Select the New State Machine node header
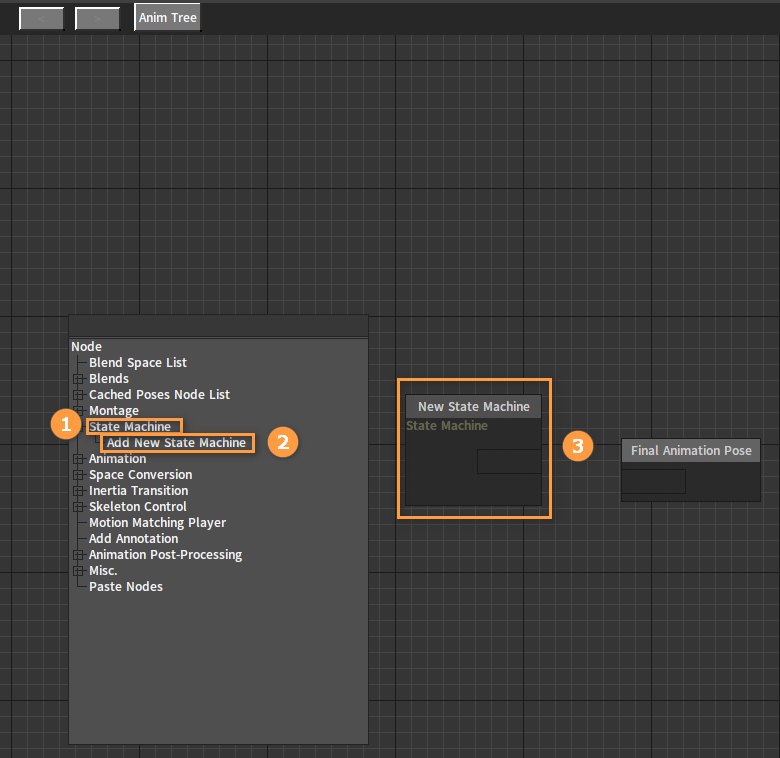Viewport: 780px width, 758px height. coord(473,407)
